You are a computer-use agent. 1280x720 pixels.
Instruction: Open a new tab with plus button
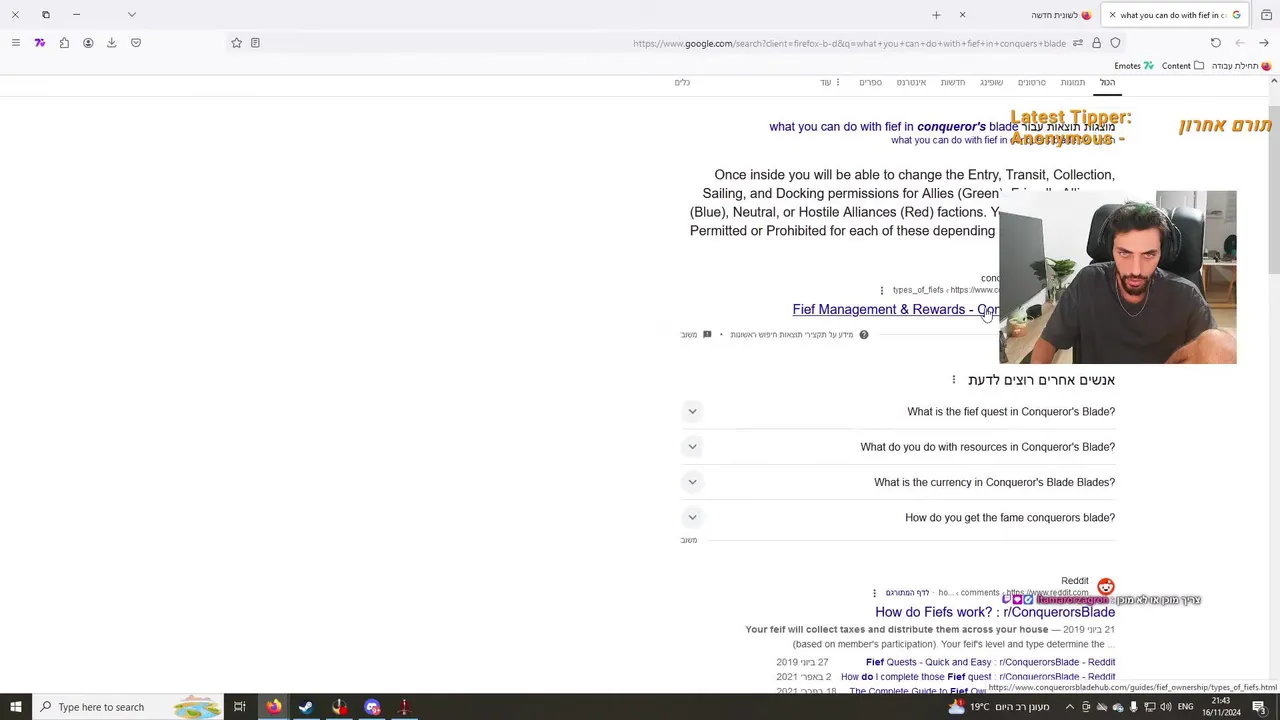click(x=936, y=15)
